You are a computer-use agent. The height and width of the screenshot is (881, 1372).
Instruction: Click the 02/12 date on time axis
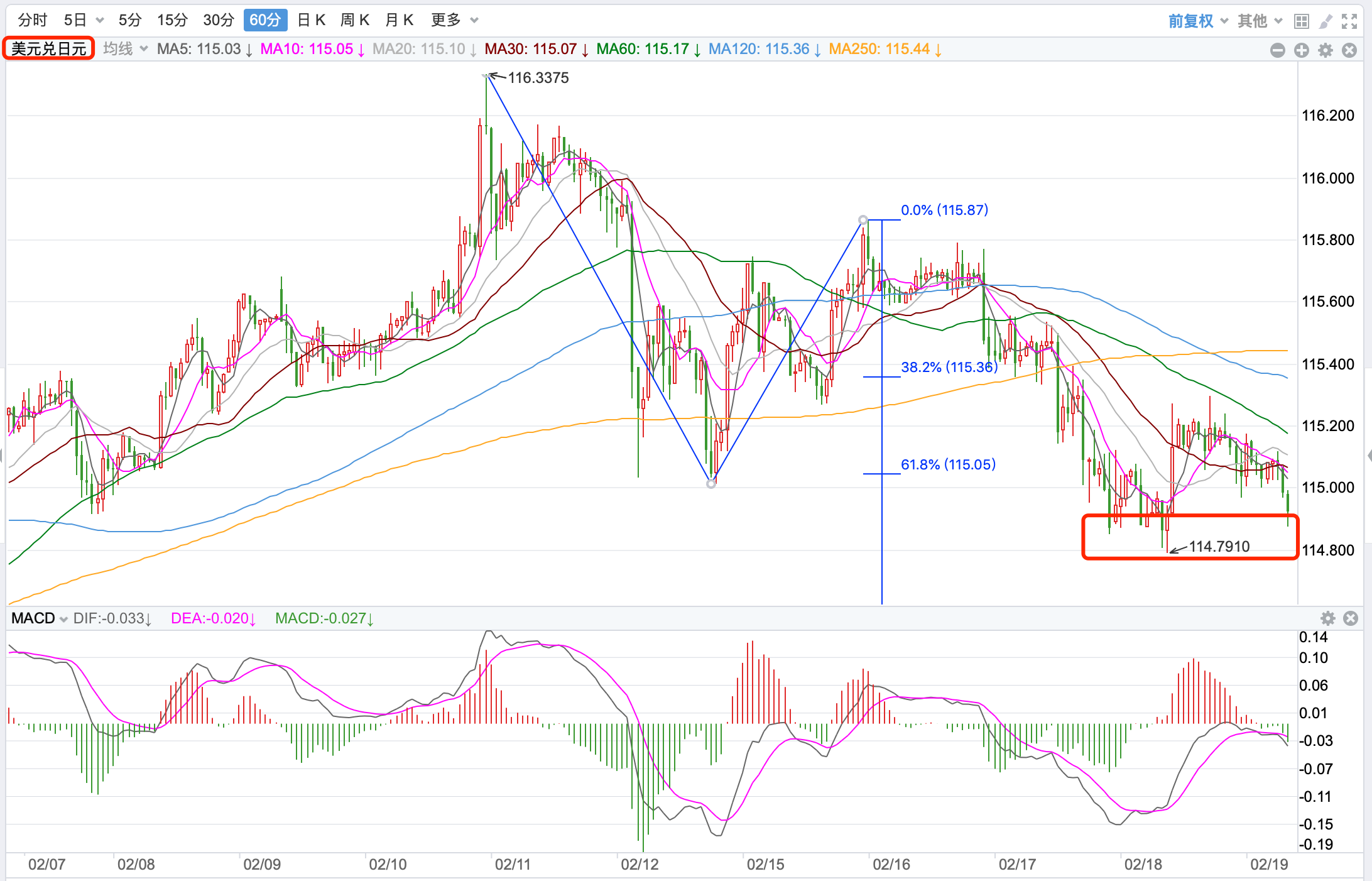click(x=640, y=865)
